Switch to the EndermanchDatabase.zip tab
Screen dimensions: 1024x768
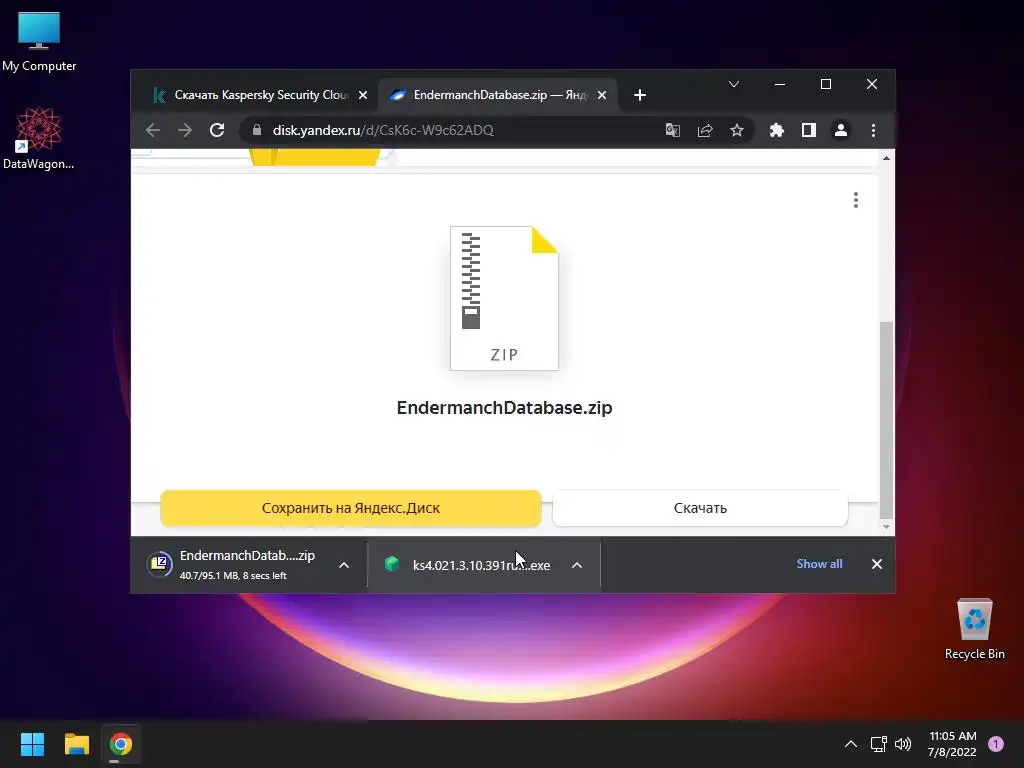tap(498, 95)
